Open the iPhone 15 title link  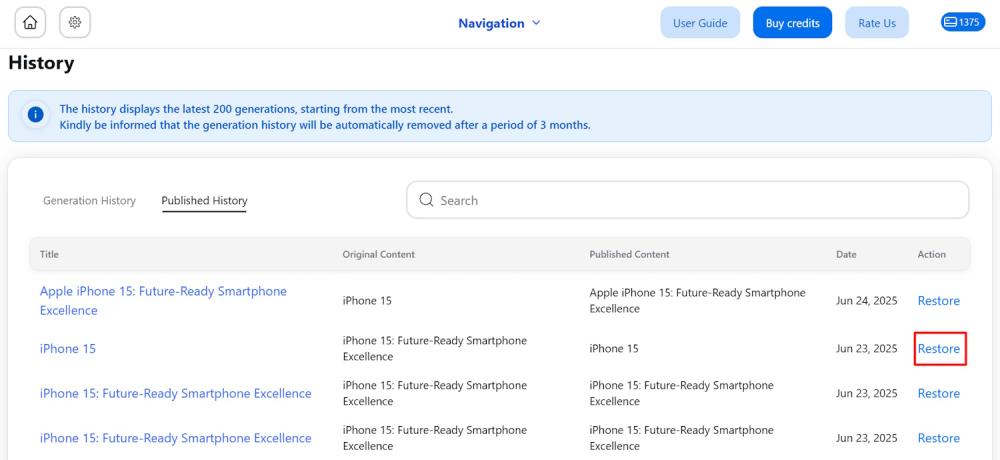tap(68, 348)
